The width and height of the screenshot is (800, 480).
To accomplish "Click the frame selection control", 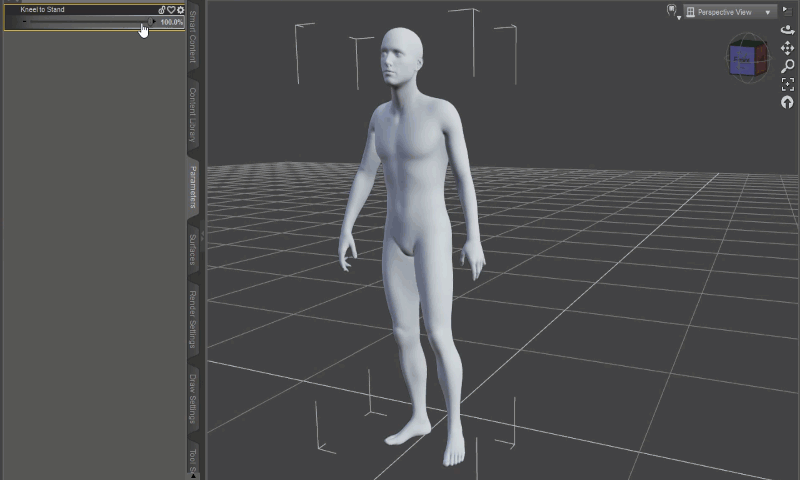I will click(x=788, y=84).
